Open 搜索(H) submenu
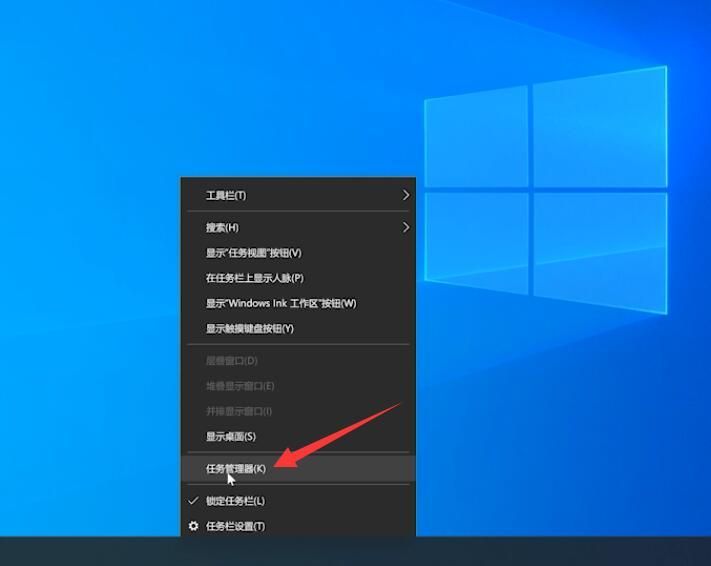The width and height of the screenshot is (711, 566). point(298,227)
